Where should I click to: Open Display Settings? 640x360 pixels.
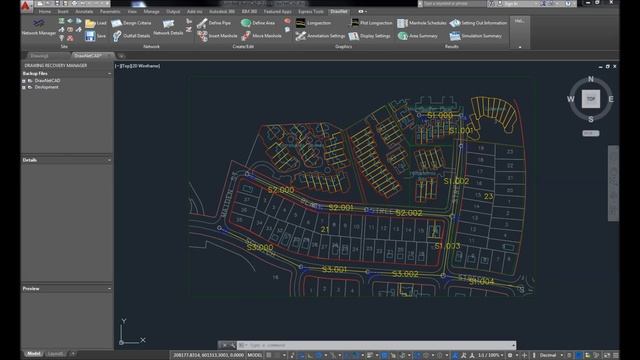pos(369,36)
